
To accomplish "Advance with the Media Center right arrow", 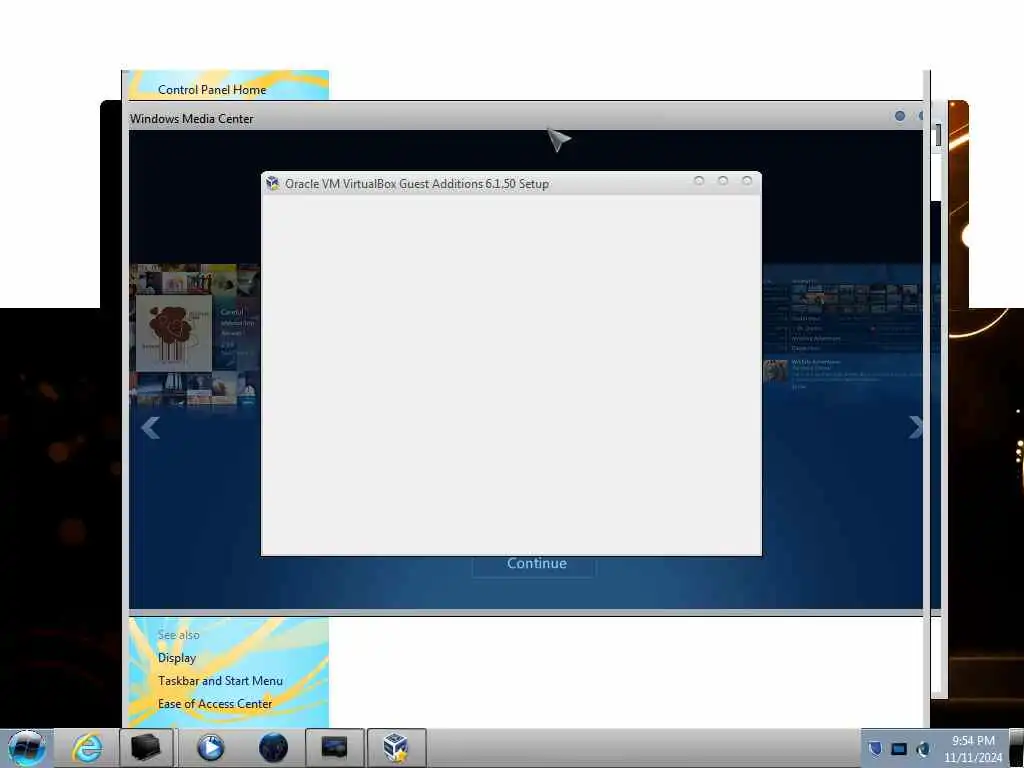I will click(x=915, y=427).
